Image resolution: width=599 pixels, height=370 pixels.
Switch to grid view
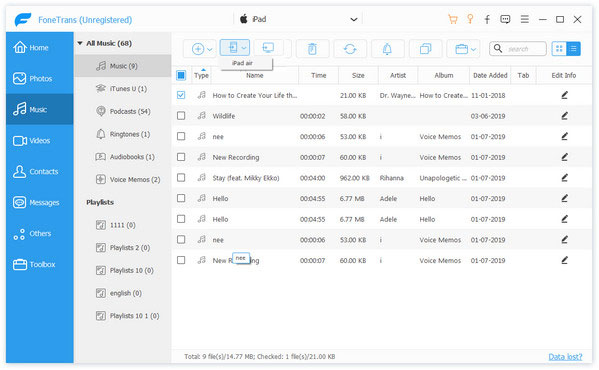point(559,48)
